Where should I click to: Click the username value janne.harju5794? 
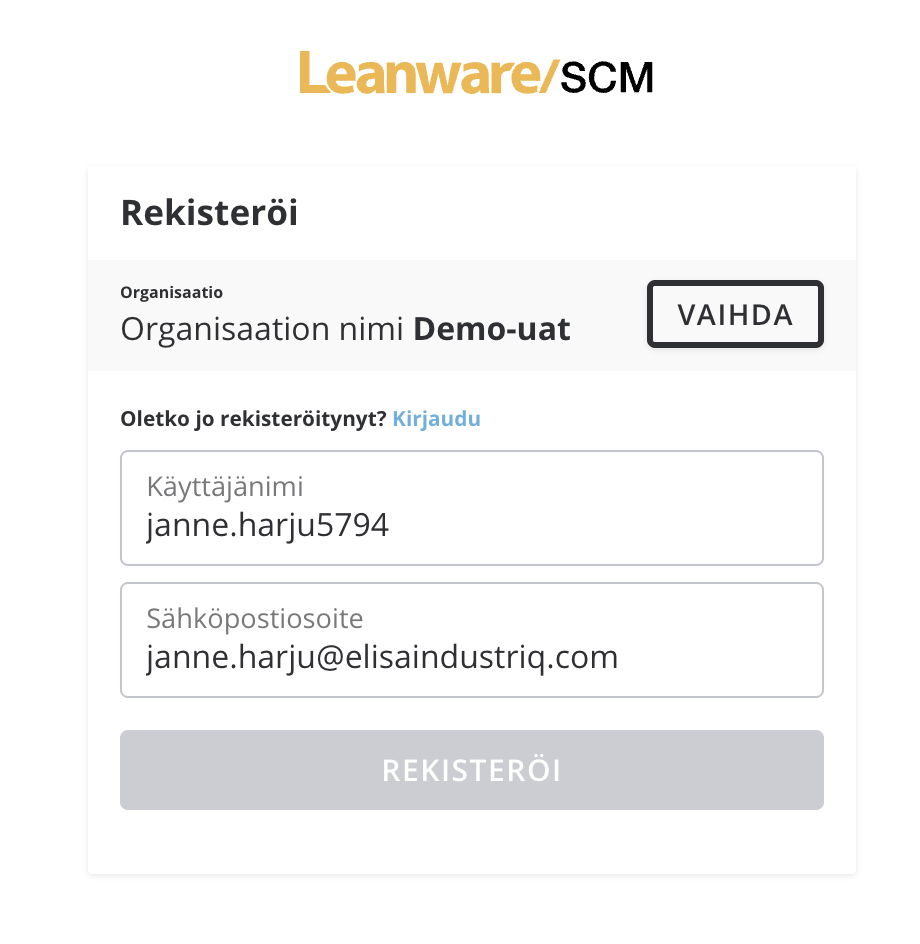pyautogui.click(x=267, y=525)
